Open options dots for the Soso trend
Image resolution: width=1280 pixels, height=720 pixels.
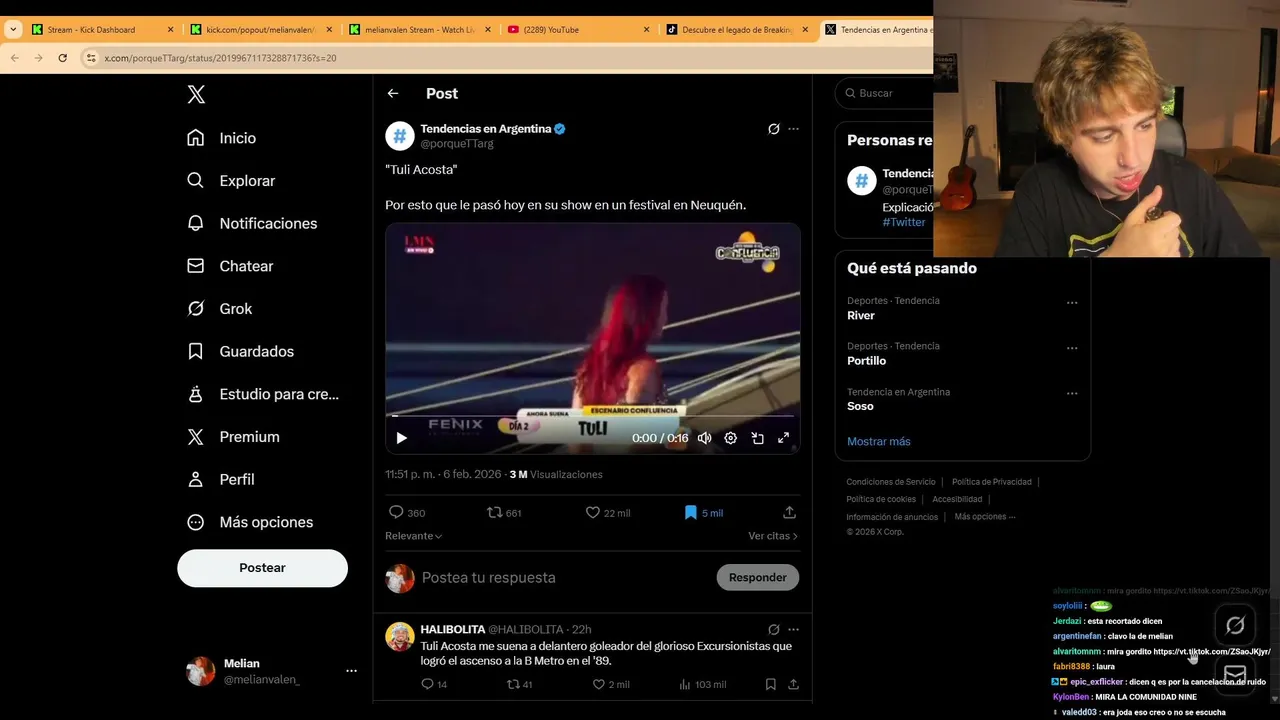point(1072,394)
